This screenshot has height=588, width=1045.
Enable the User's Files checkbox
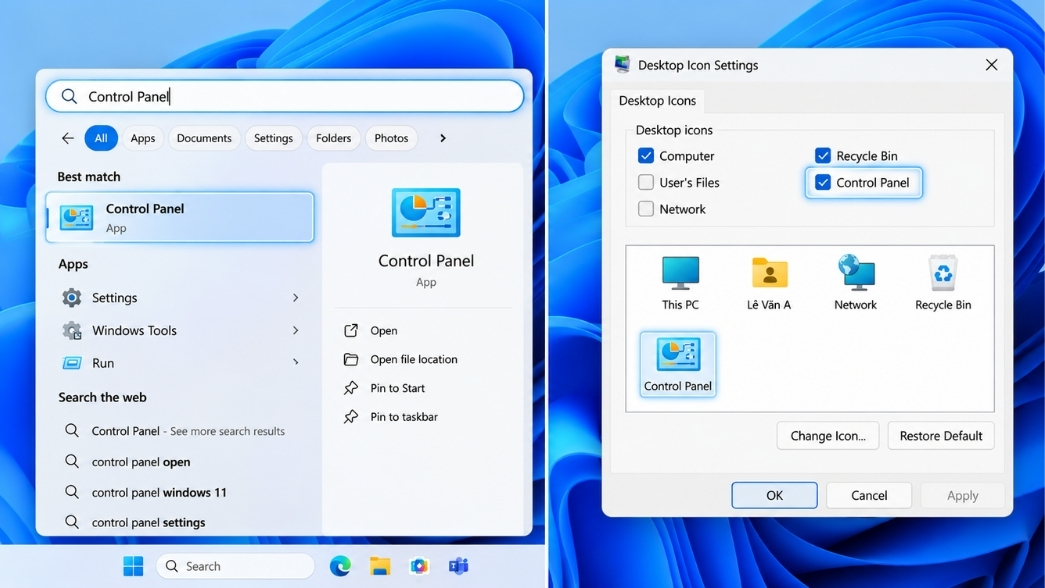point(646,182)
